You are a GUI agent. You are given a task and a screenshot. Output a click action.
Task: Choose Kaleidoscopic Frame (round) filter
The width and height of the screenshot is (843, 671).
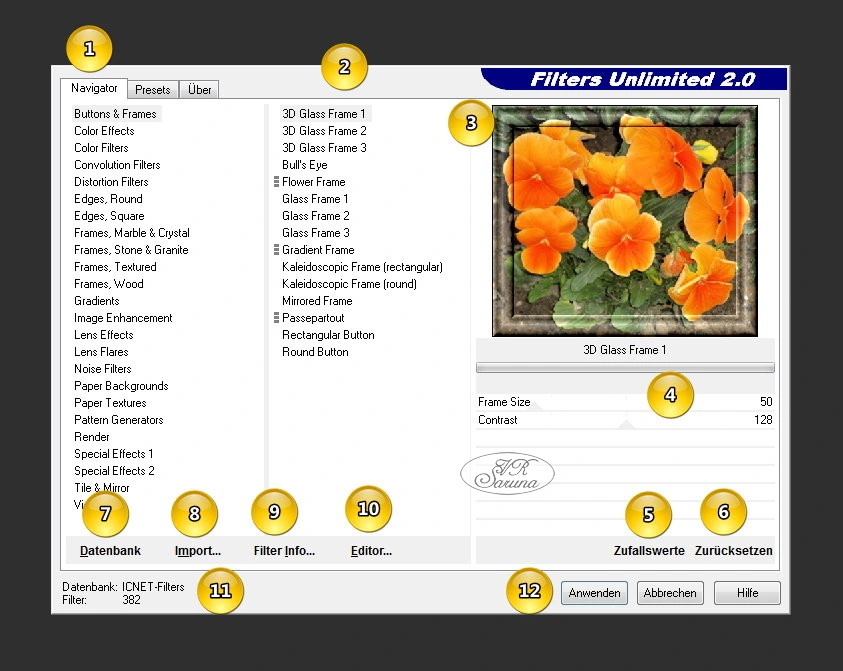[x=349, y=284]
